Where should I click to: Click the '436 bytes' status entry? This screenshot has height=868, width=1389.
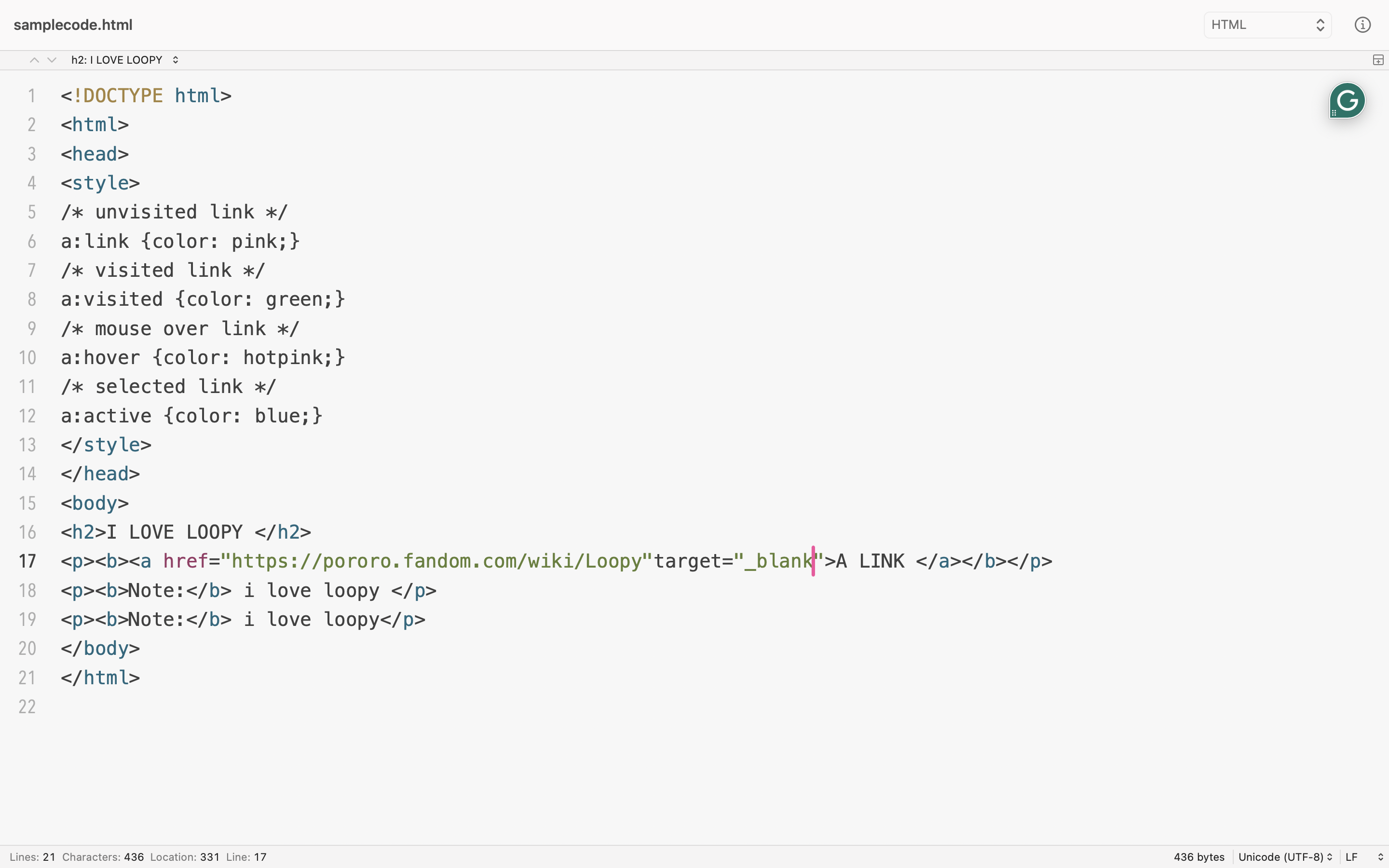click(1198, 857)
